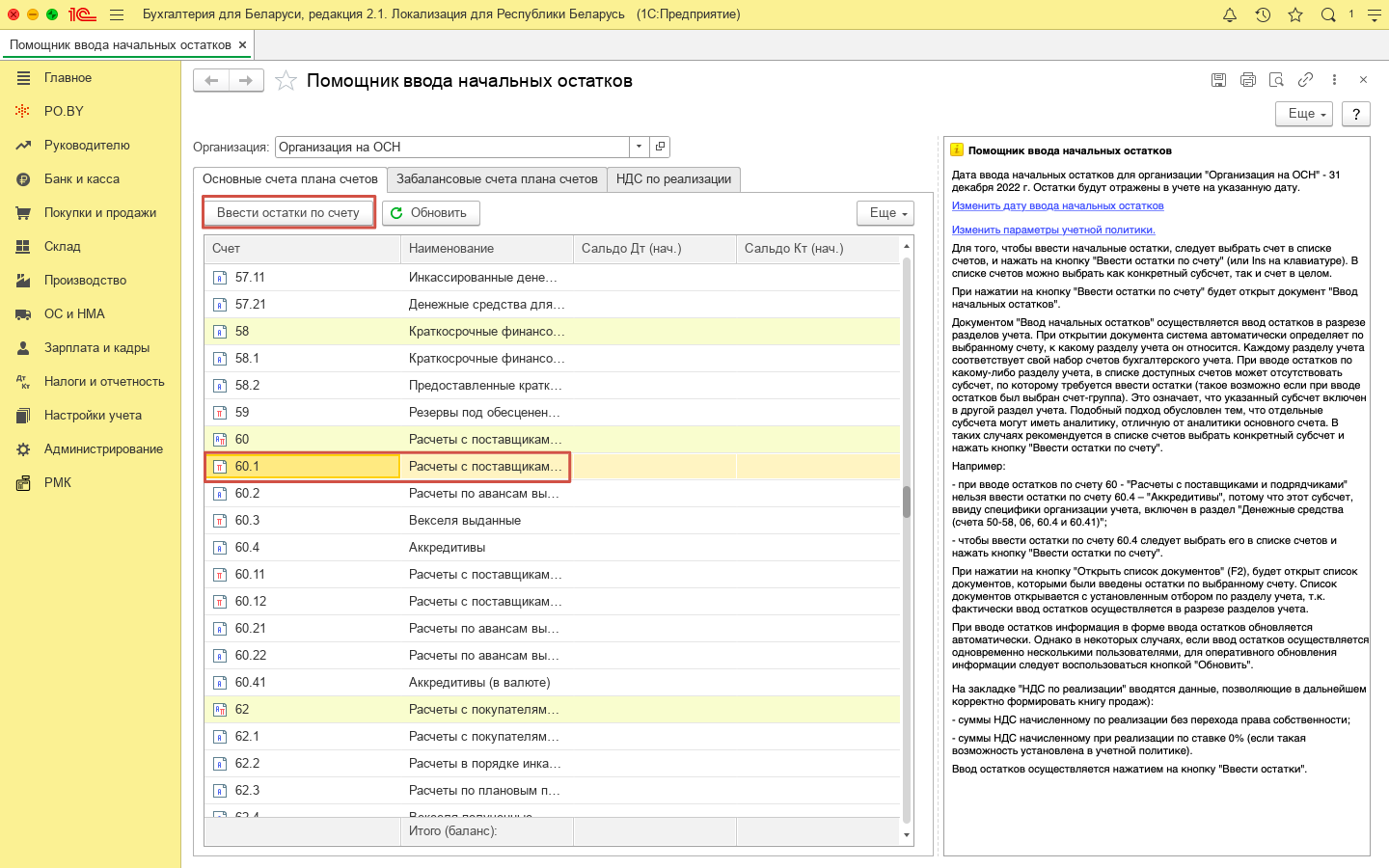Viewport: 1389px width, 868px height.
Task: Expand the Организация dropdown arrow
Action: click(639, 147)
